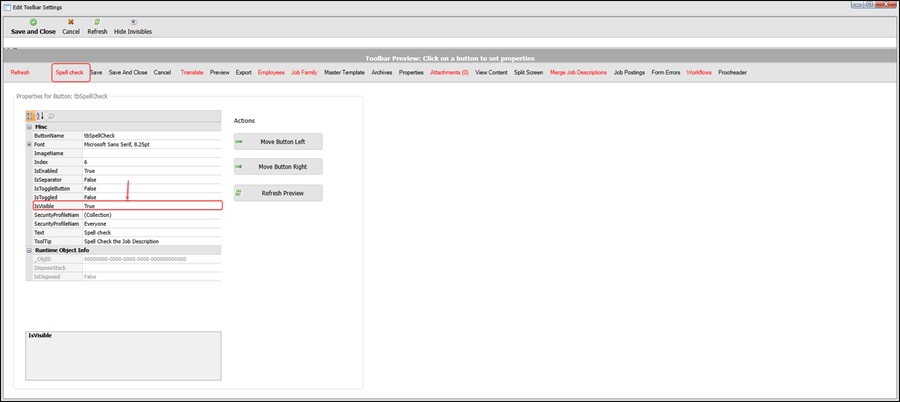Select the Proofreader preview button
The image size is (900, 402).
(732, 73)
